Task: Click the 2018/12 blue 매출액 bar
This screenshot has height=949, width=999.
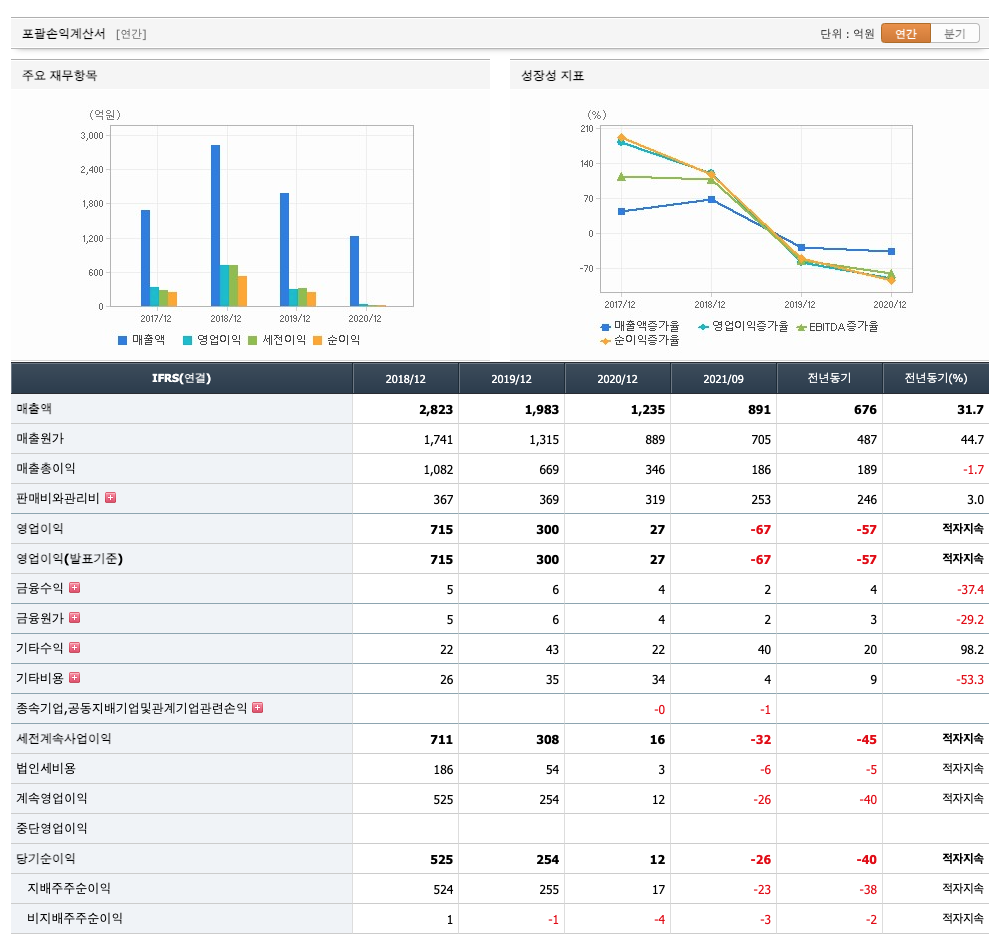Action: [215, 225]
